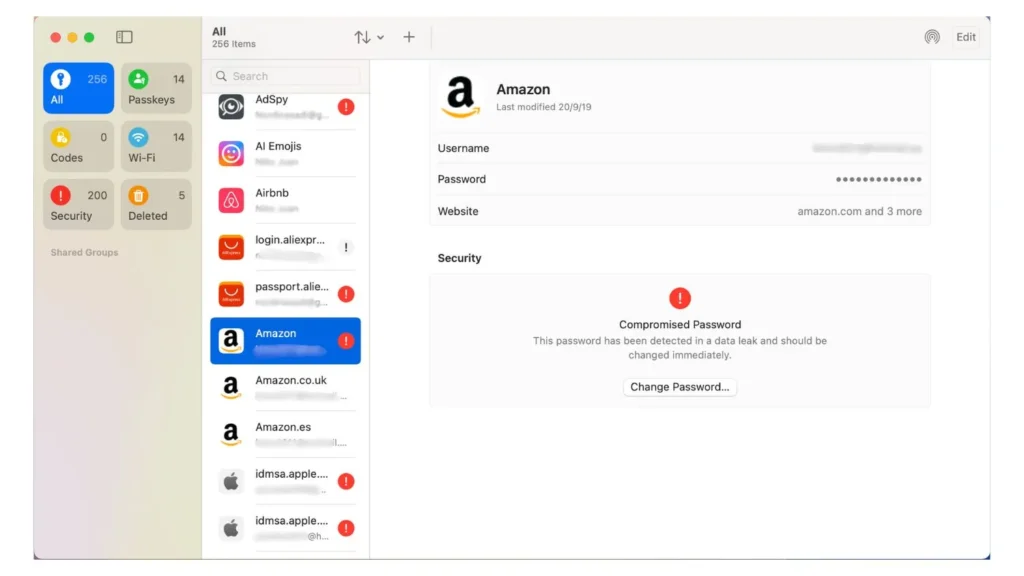
Task: Open the Wi-Fi category
Action: click(156, 146)
